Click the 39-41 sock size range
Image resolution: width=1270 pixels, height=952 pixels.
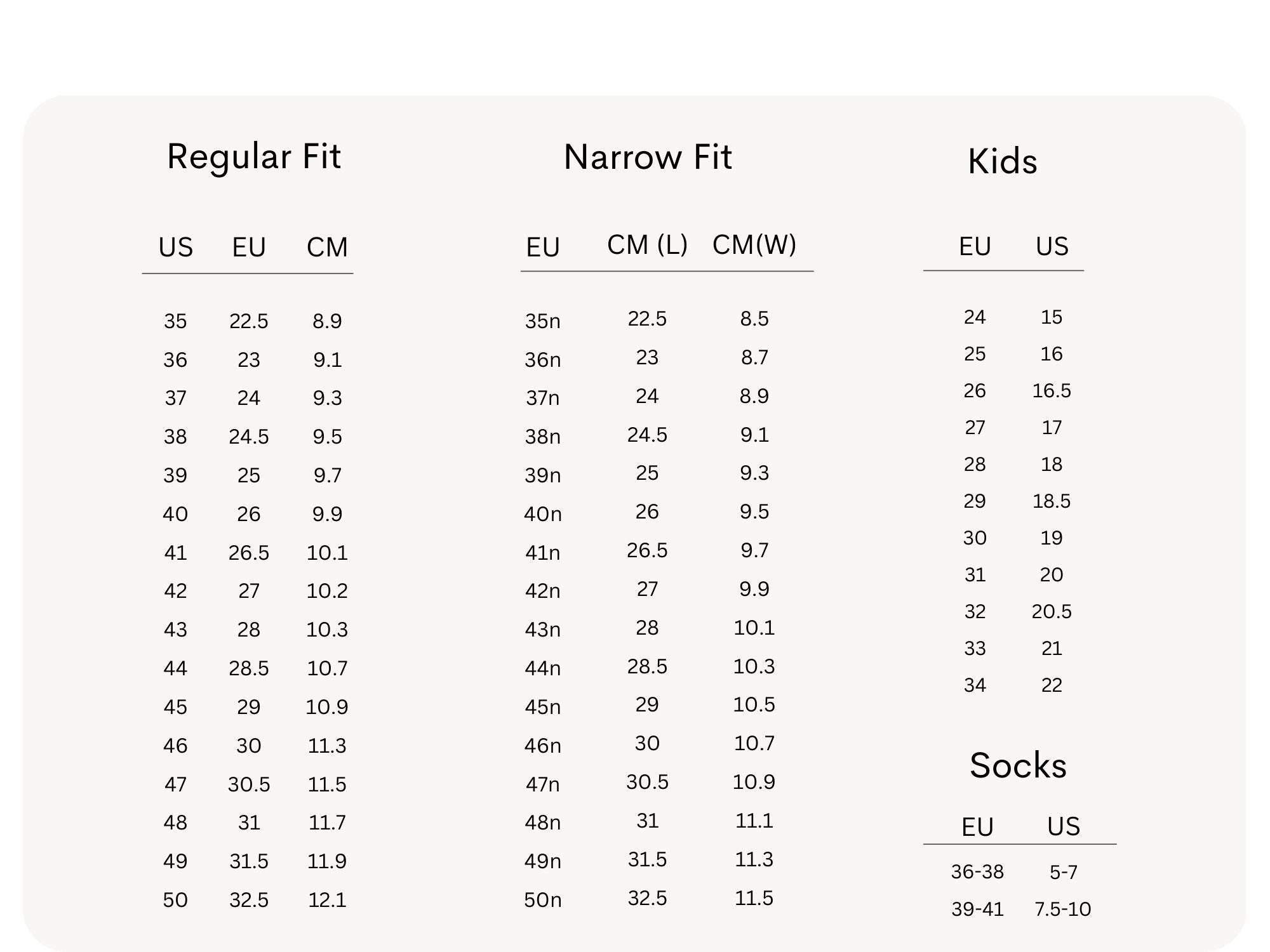(x=977, y=909)
